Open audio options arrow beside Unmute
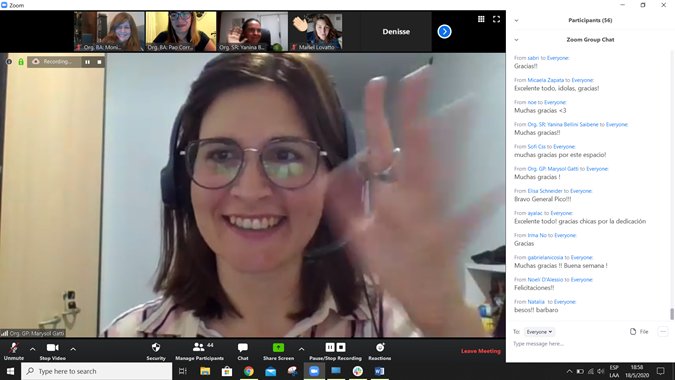 click(33, 349)
